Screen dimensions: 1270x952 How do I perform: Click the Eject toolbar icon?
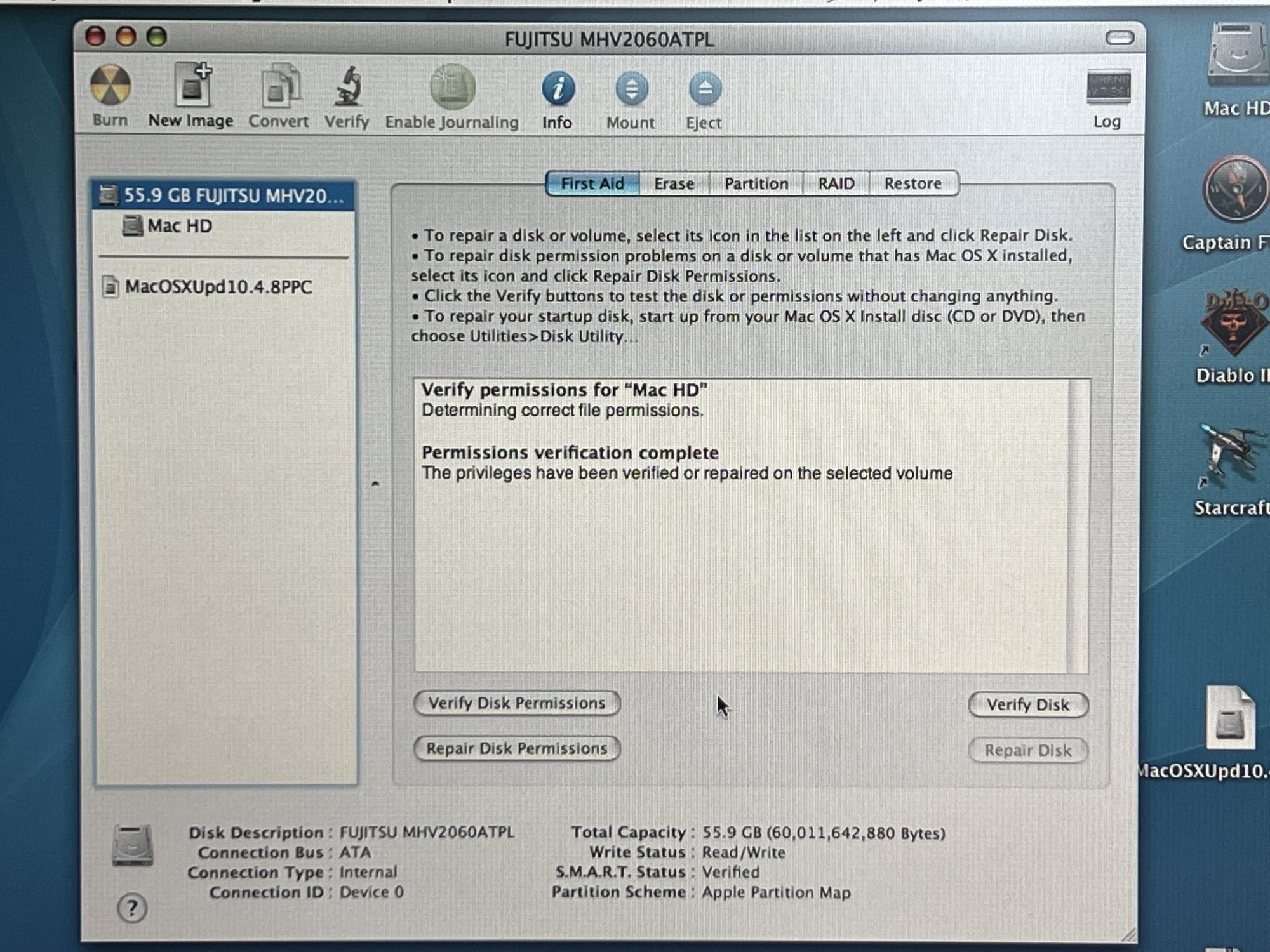[x=704, y=89]
